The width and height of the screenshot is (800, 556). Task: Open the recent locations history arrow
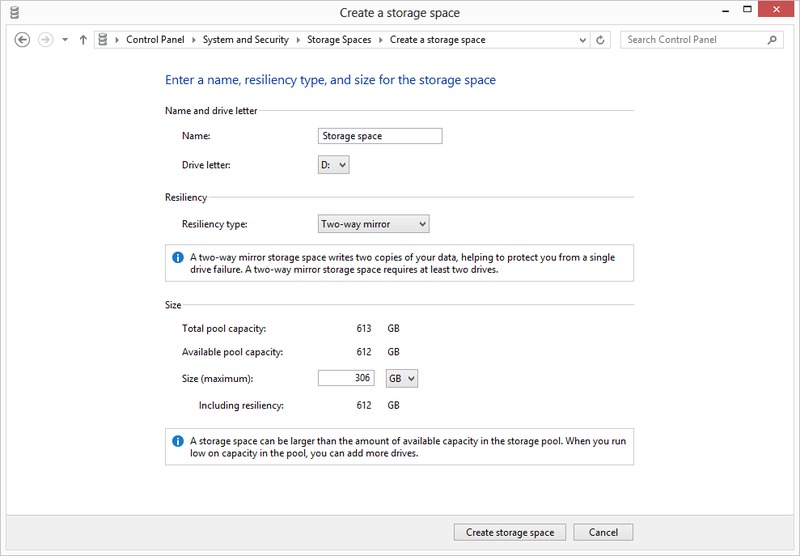pyautogui.click(x=65, y=40)
